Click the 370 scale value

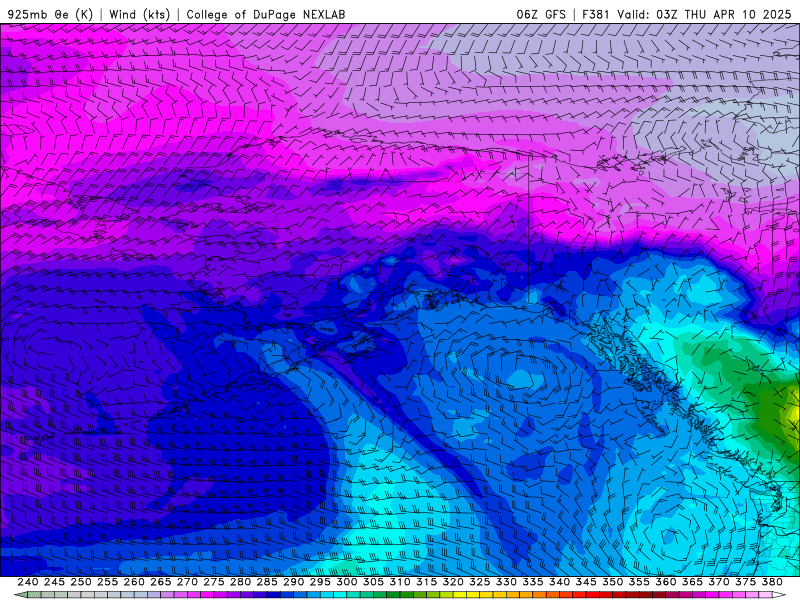[x=719, y=582]
